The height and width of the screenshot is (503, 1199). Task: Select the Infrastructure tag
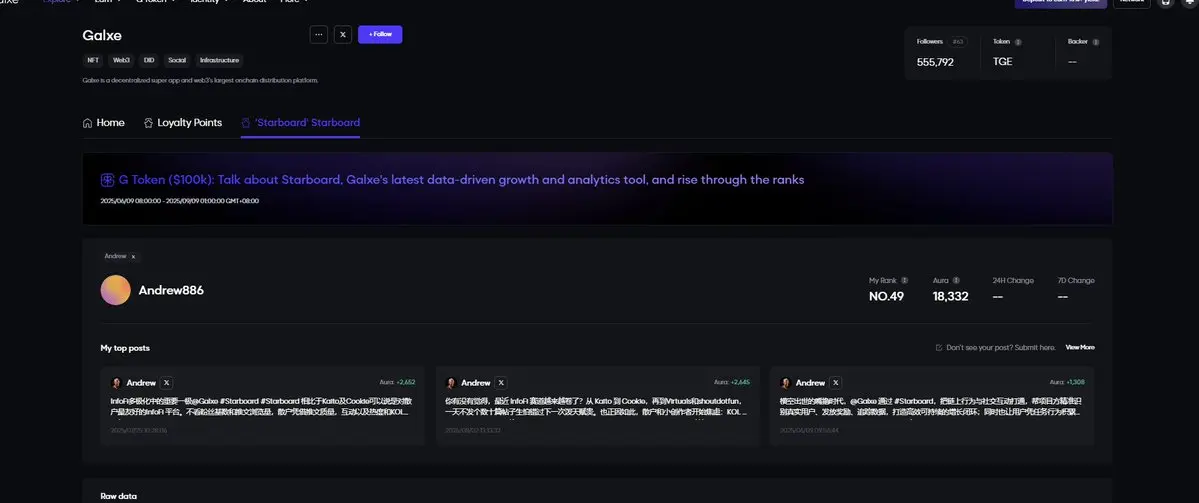219,60
